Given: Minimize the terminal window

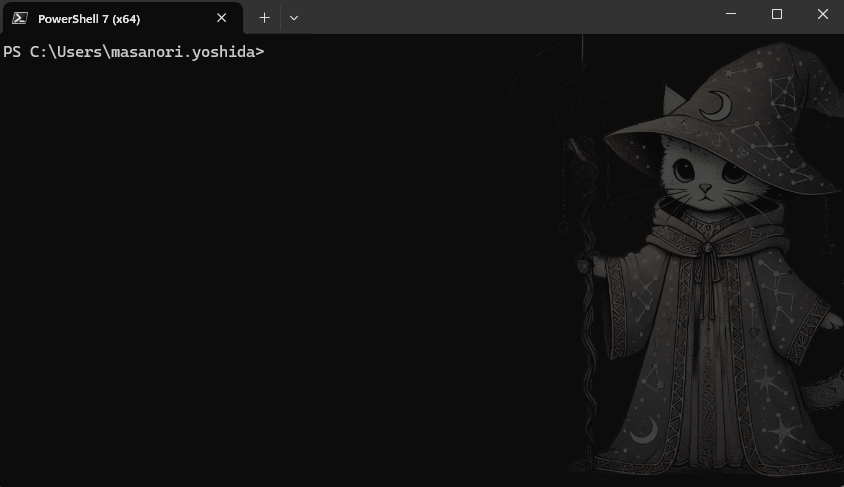Looking at the screenshot, I should point(730,14).
